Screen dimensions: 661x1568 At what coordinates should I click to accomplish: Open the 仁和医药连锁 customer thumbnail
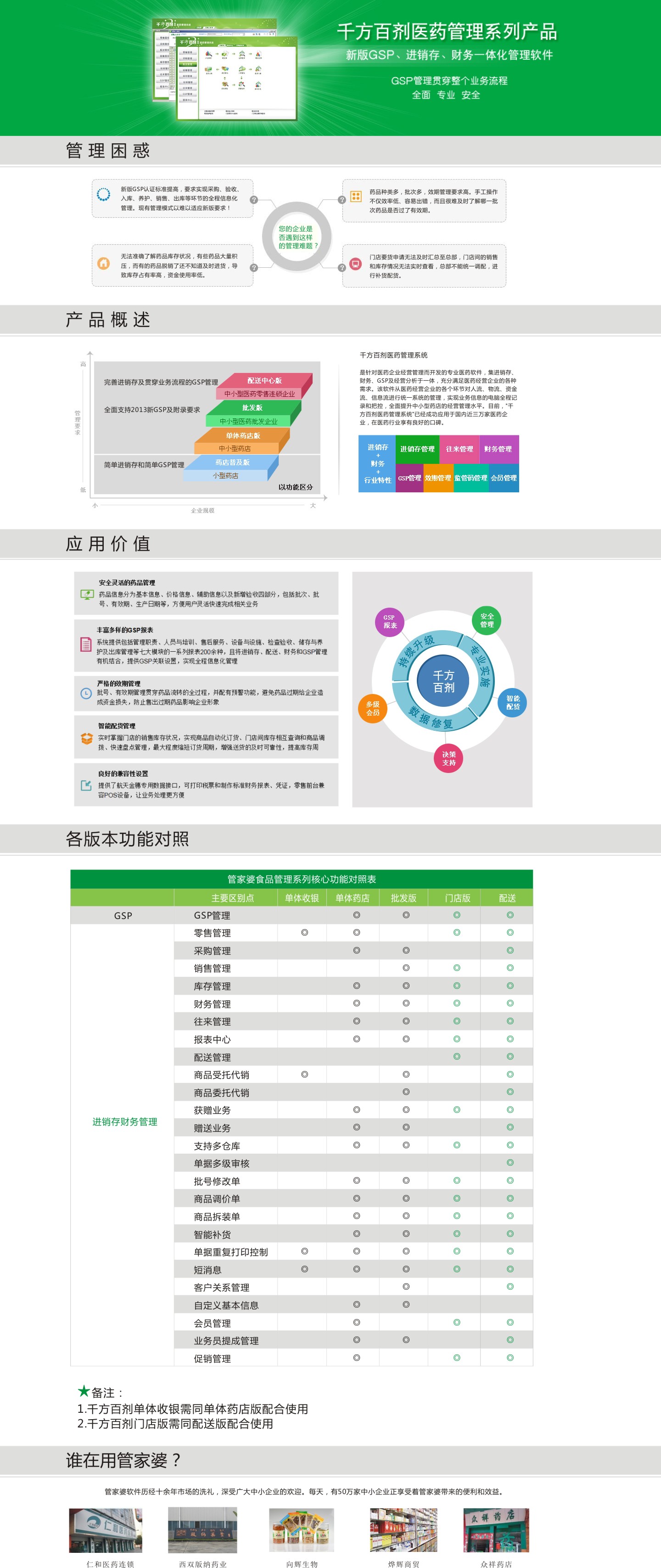(105, 1530)
